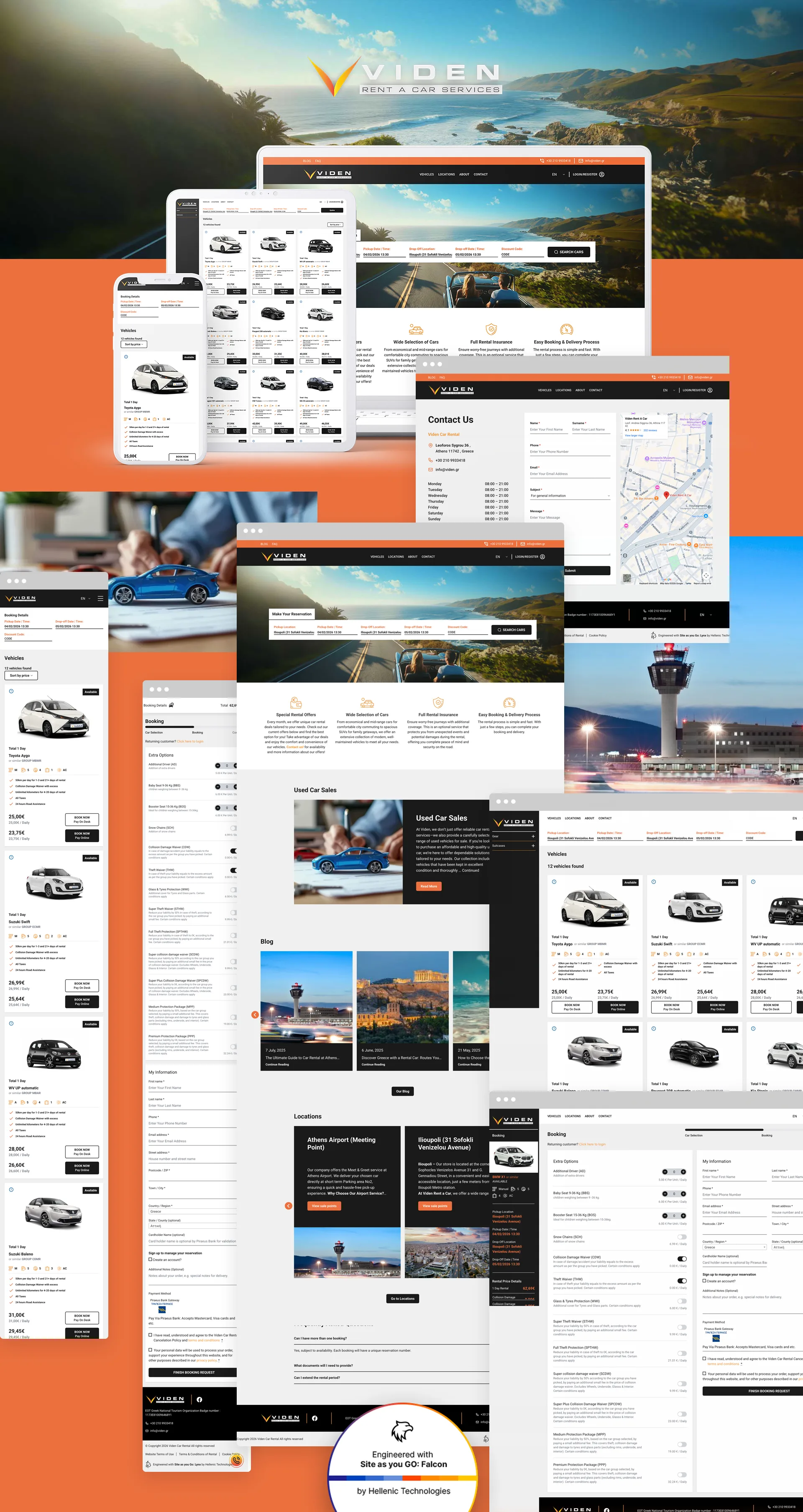Click Read More under Used Car Sales
This screenshot has width=803, height=1512.
429,886
